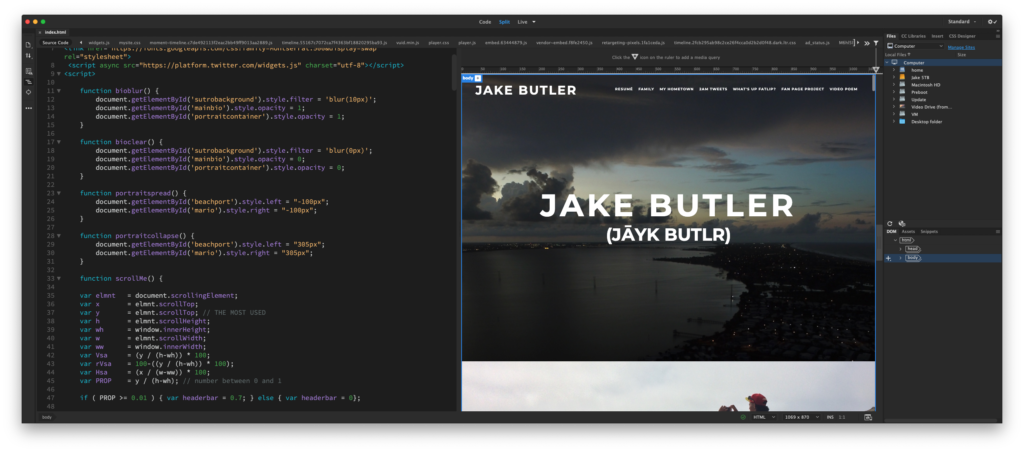Click the Manage Sites link
Screen dimensions: 1024x452
[961, 46]
